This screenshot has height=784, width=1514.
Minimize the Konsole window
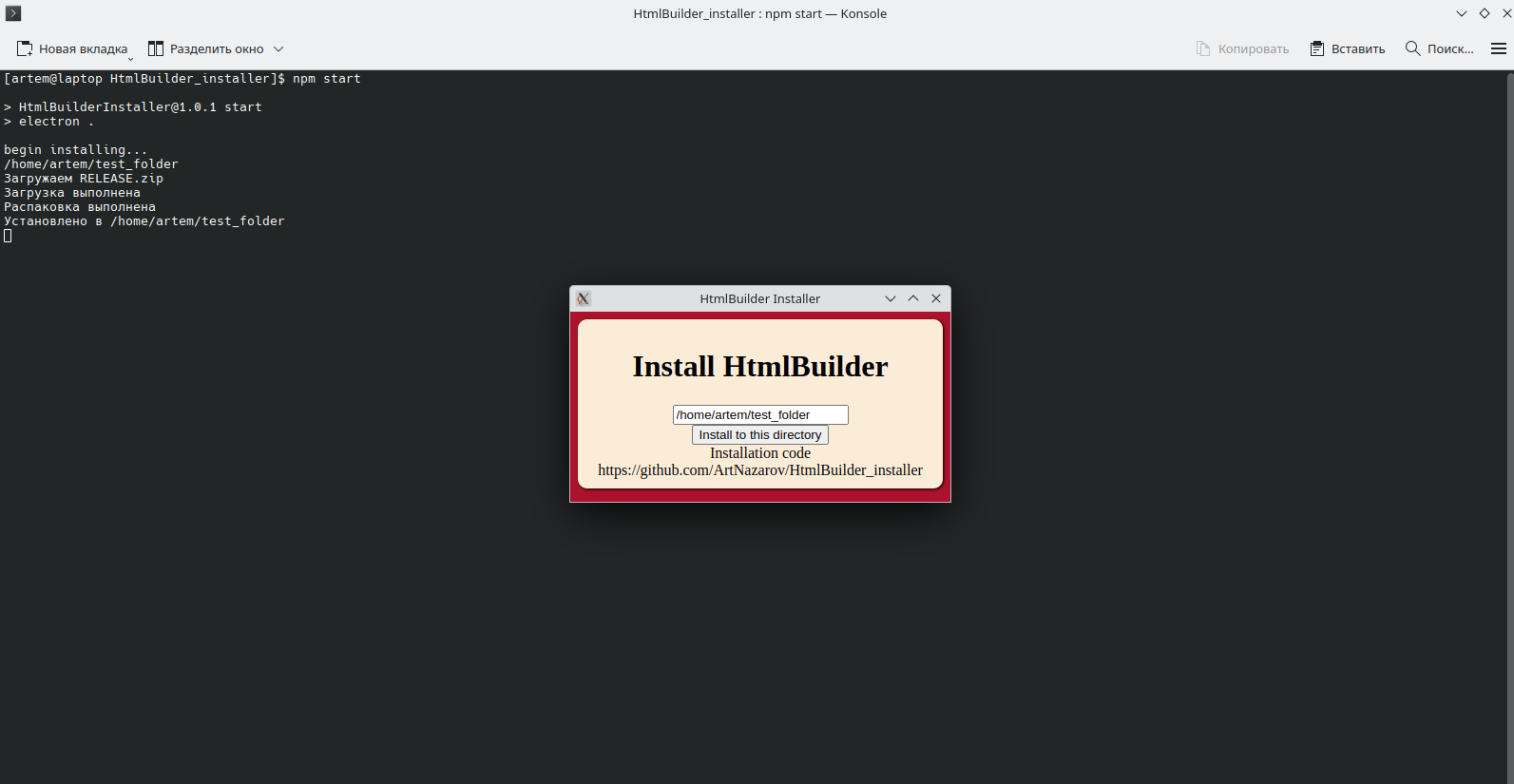click(x=1462, y=13)
